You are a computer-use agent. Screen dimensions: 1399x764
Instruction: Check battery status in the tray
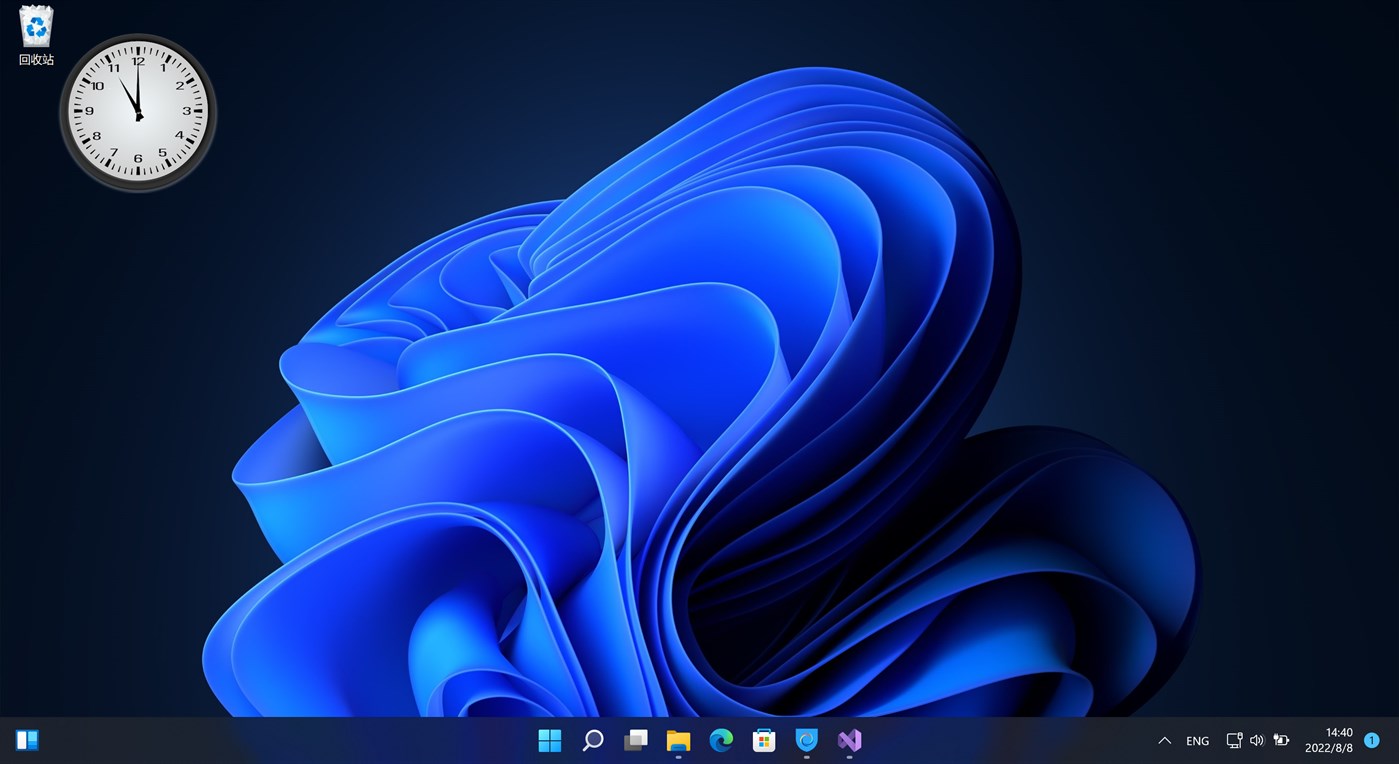(x=1281, y=740)
